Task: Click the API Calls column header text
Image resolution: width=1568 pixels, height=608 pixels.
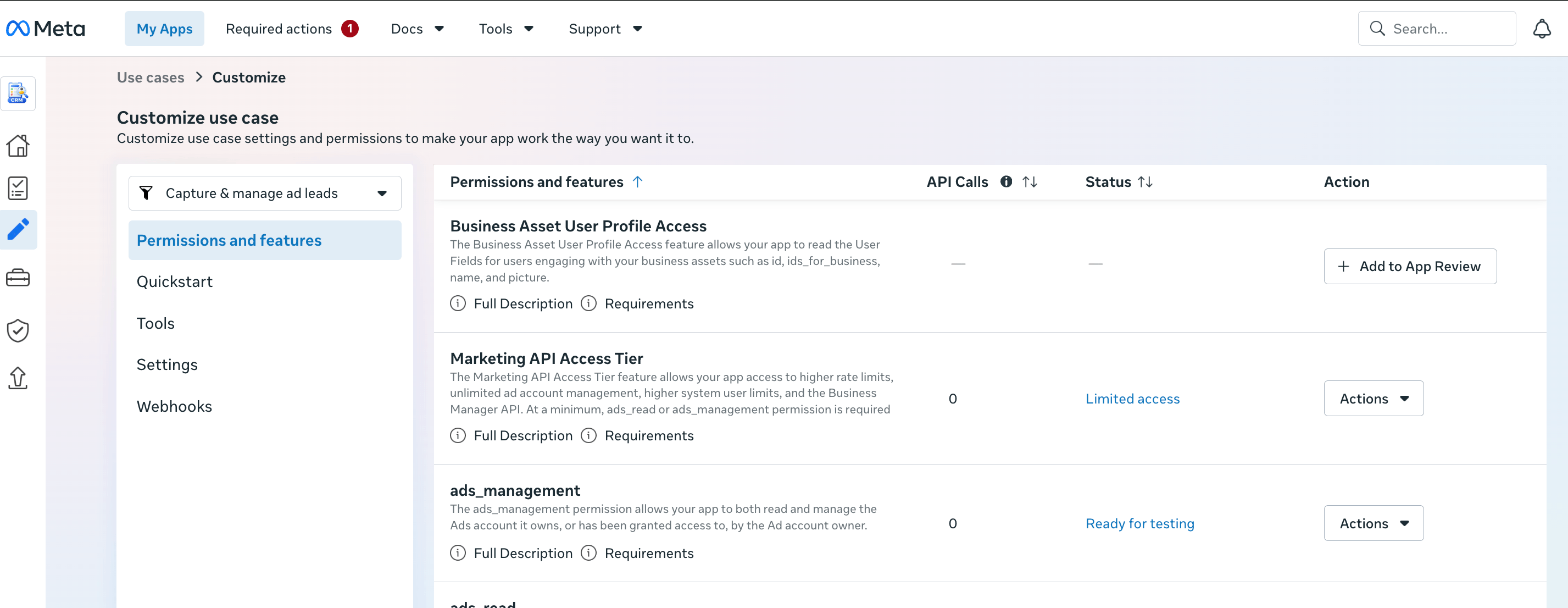Action: tap(957, 181)
